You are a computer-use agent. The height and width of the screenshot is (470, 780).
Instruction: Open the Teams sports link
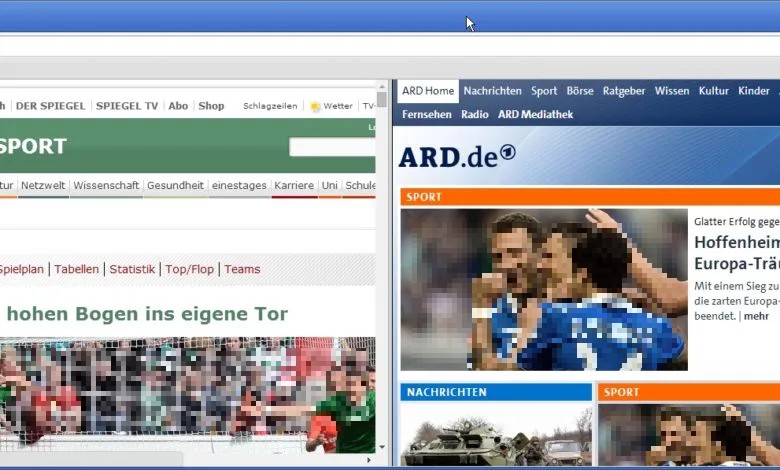[x=242, y=269]
